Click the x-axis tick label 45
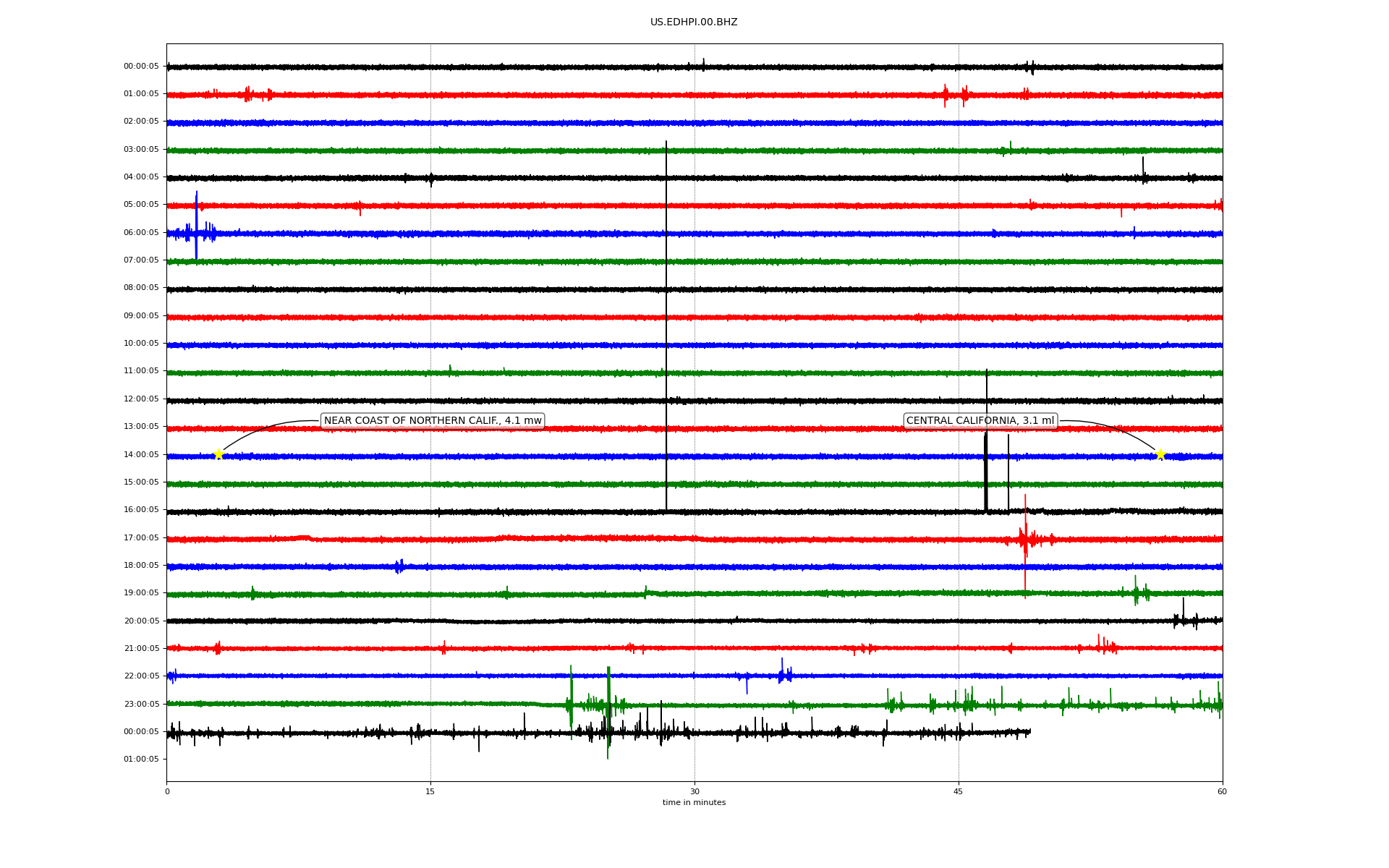Viewport: 1389px width, 868px height. point(959,791)
